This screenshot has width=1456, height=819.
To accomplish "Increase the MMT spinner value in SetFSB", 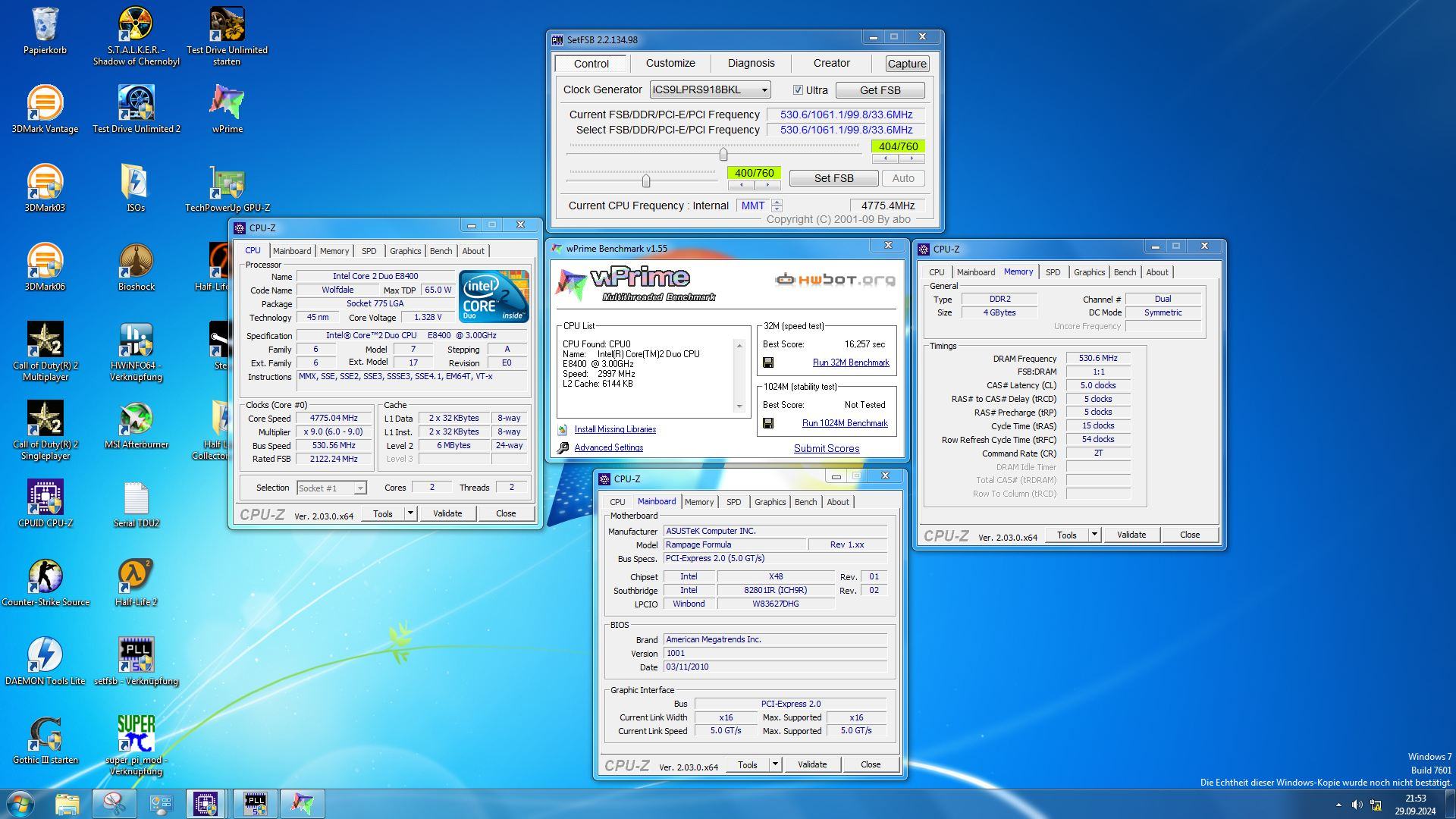I will coord(777,202).
